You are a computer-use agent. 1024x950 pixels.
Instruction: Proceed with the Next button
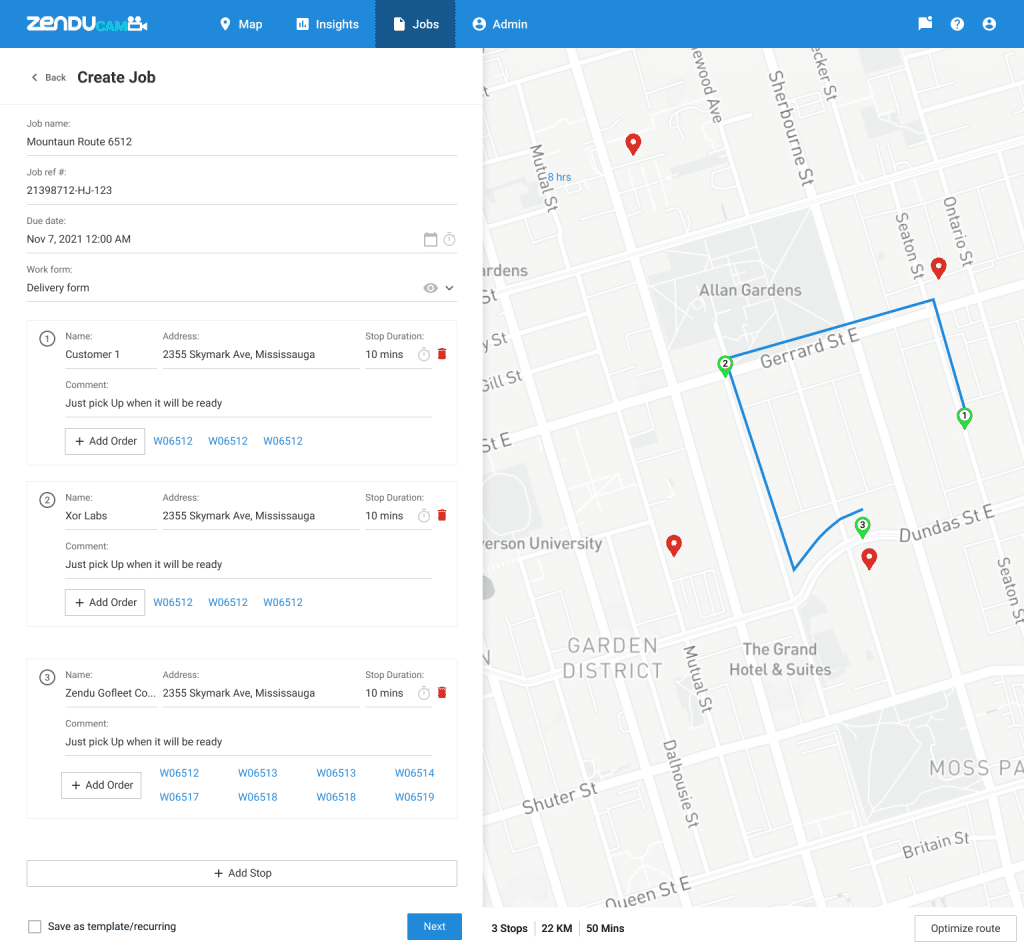(434, 926)
